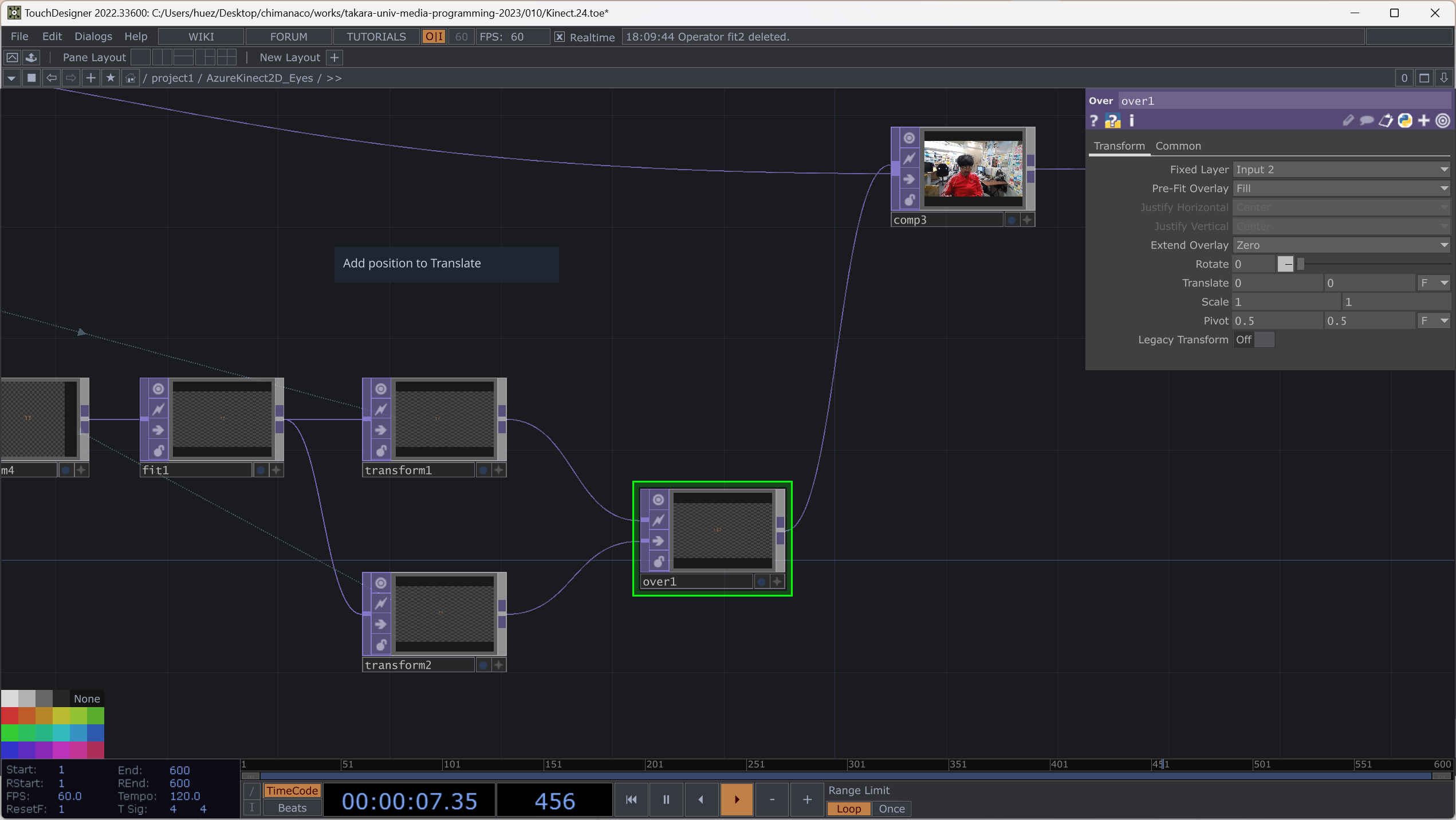Click the viewer active icon on over1 node
This screenshot has width=1456, height=820.
(x=658, y=500)
